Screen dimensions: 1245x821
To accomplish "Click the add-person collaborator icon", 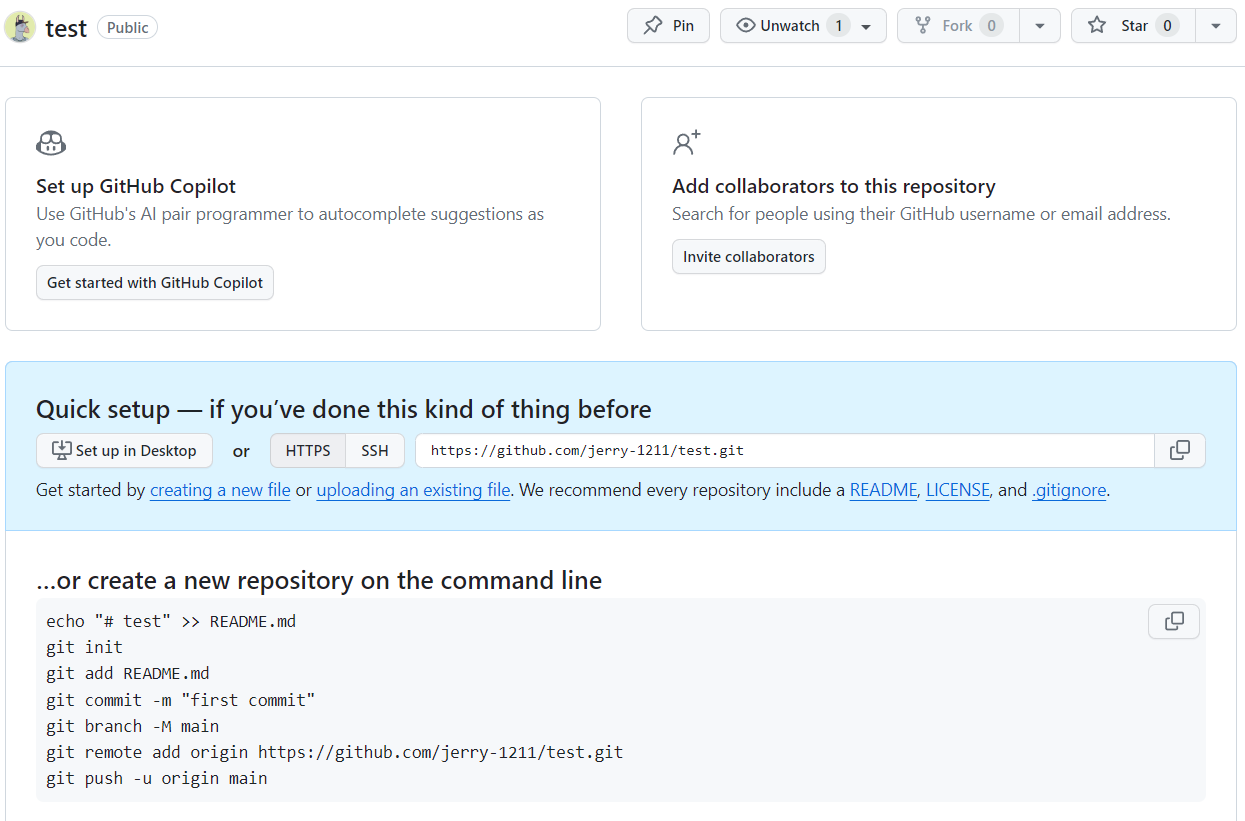I will (687, 143).
